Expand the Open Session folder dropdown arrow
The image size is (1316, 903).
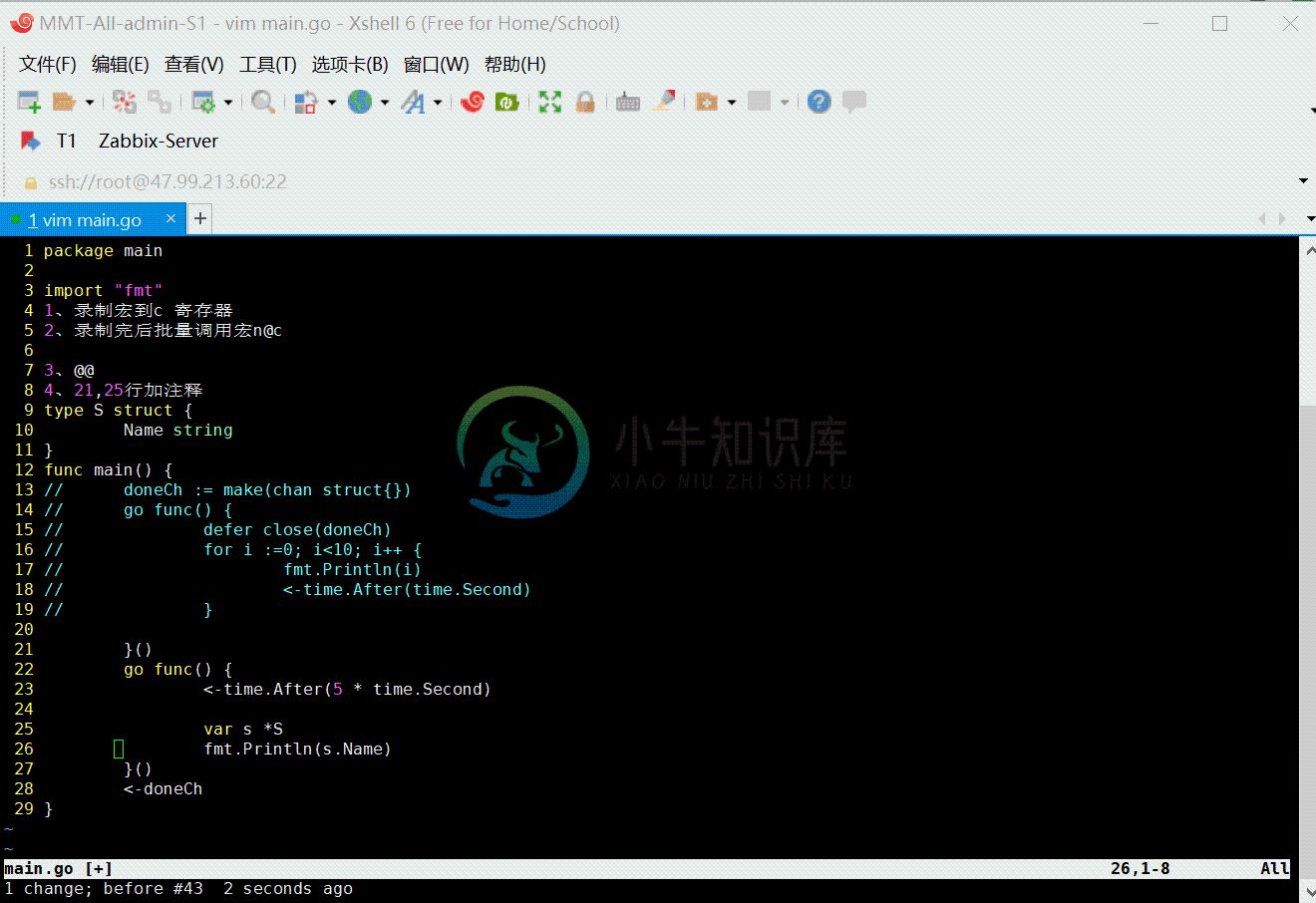click(89, 102)
